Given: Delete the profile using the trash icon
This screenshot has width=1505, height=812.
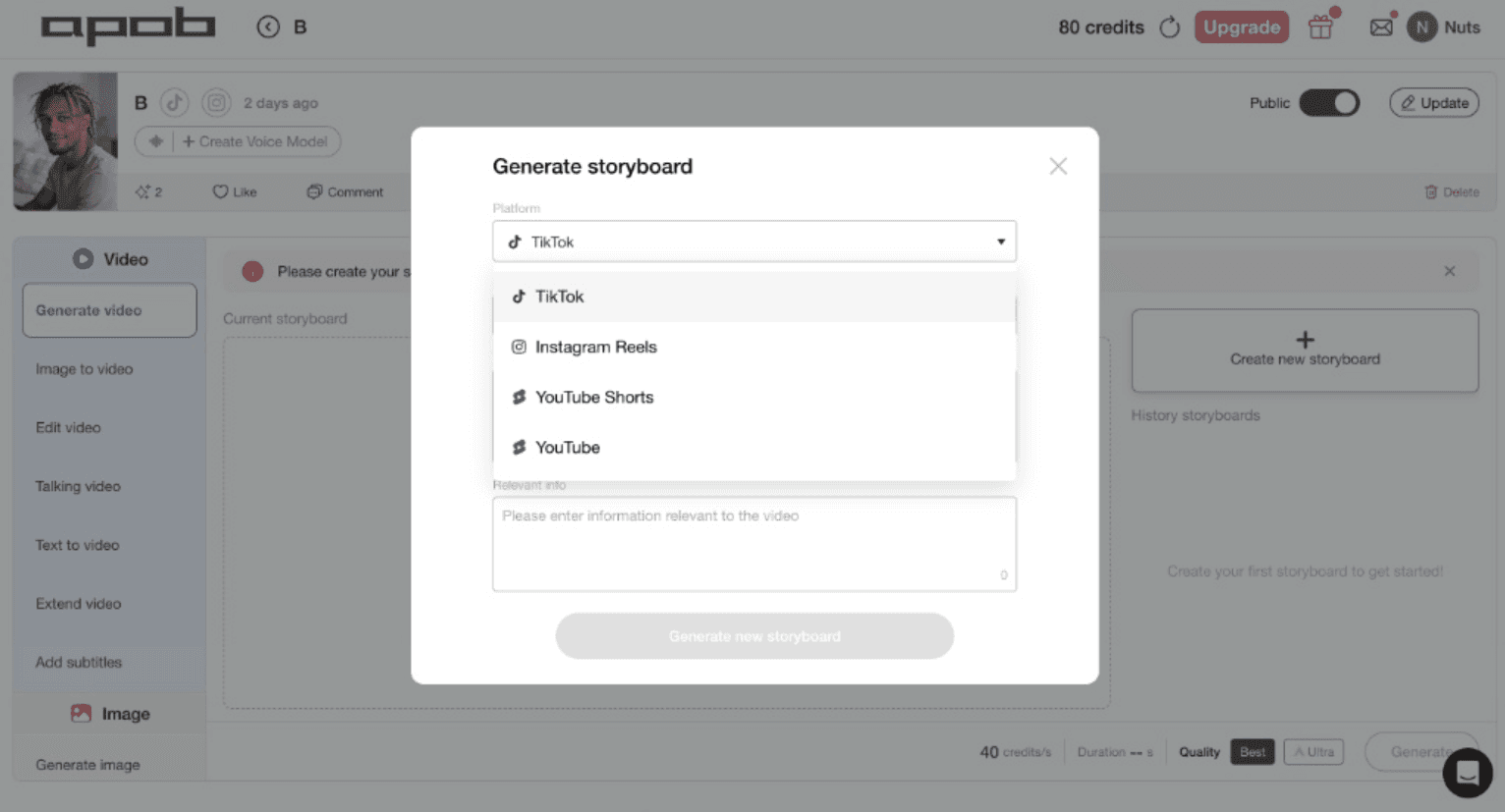Looking at the screenshot, I should 1431,191.
